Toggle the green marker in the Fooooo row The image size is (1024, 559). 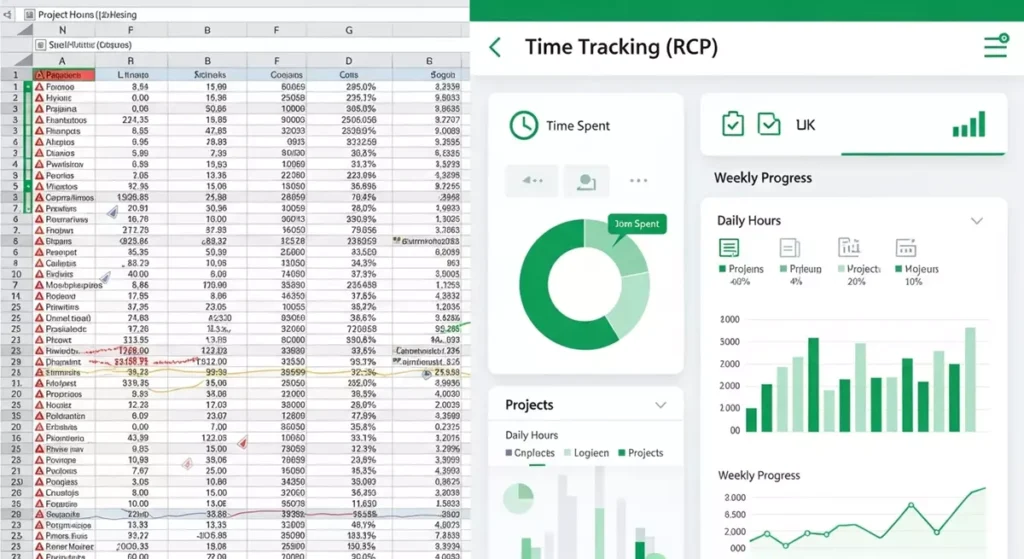[28, 86]
